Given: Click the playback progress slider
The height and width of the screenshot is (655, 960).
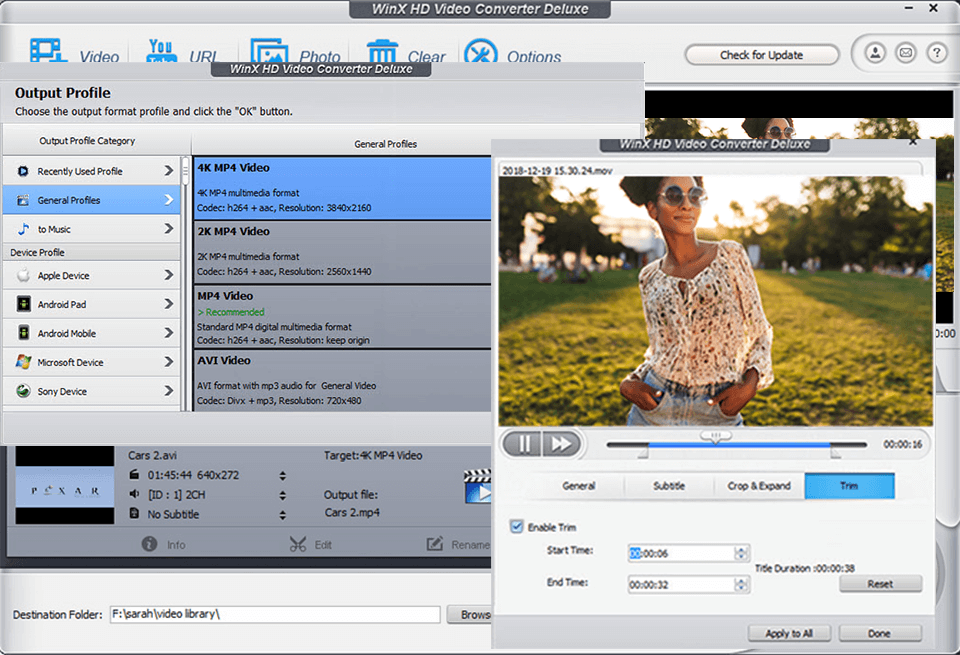Looking at the screenshot, I should (x=716, y=443).
